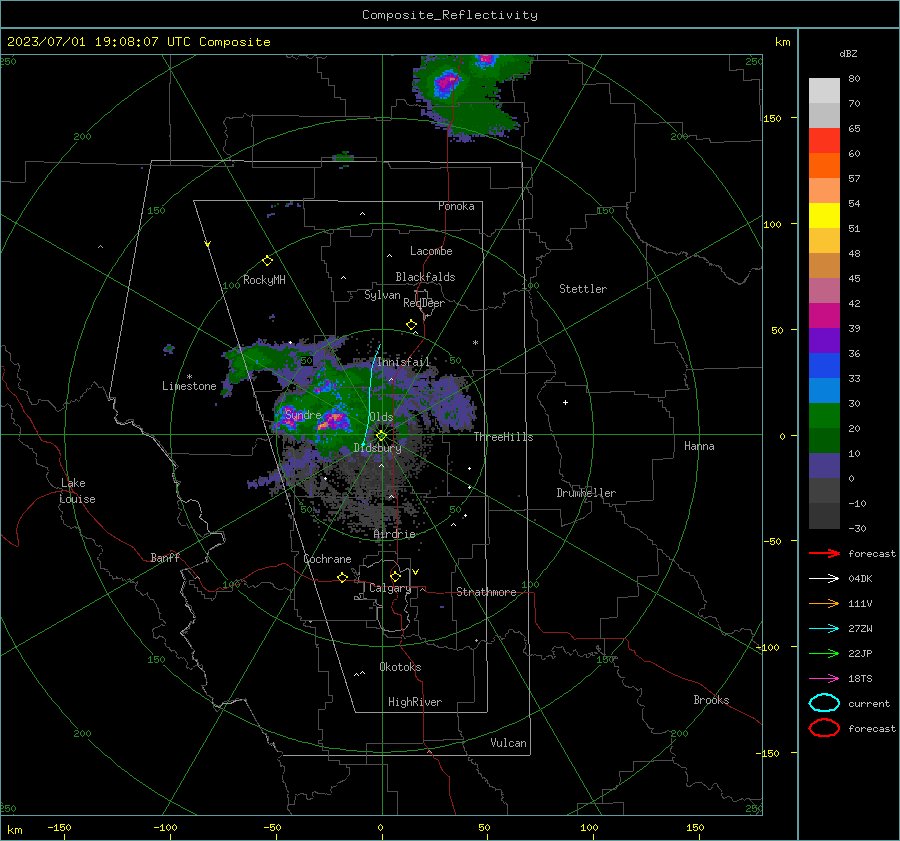Click the Innisfail city label
This screenshot has width=900, height=841.
pos(403,362)
